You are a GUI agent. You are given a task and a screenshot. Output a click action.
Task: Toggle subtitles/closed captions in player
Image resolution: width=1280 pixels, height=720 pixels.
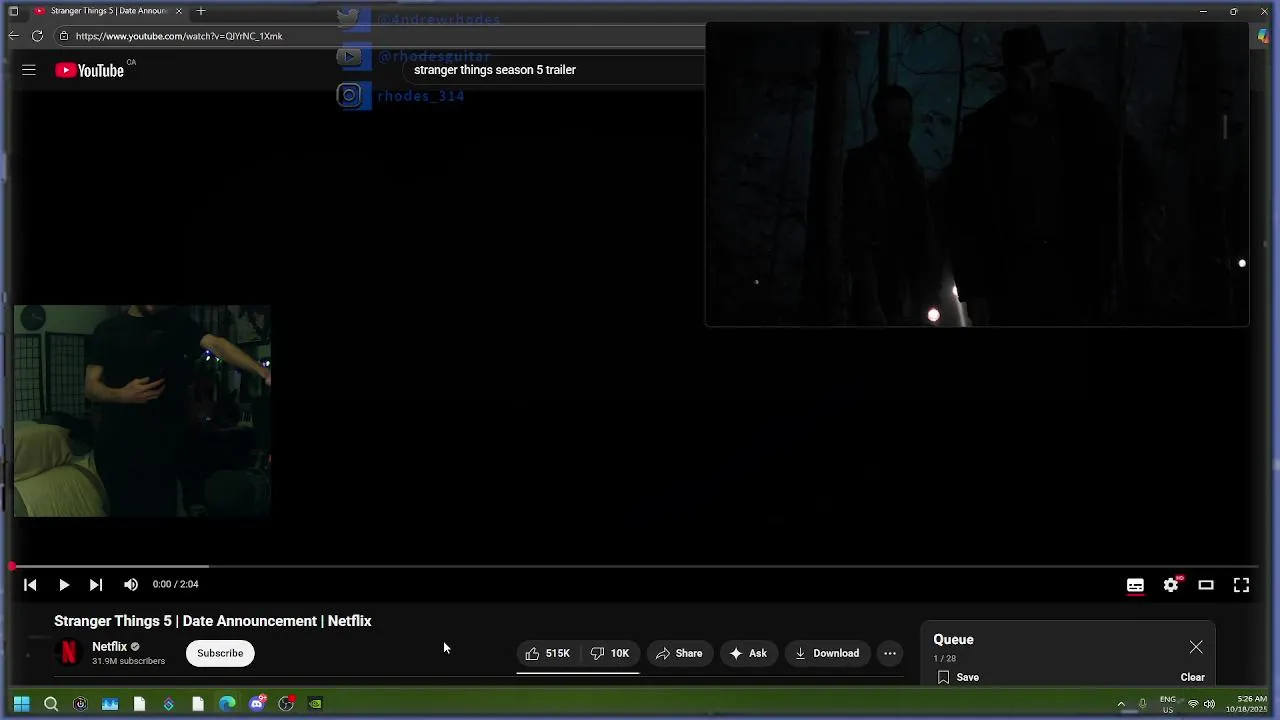point(1135,586)
